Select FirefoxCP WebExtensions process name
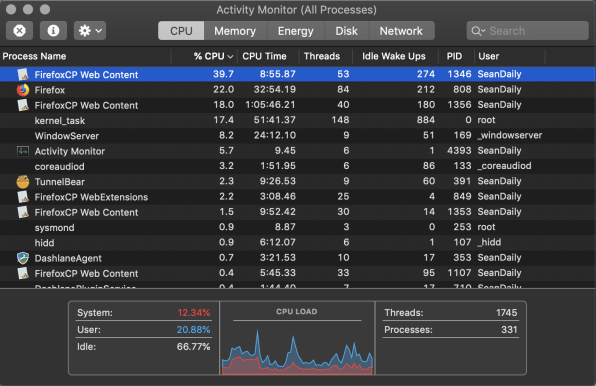The width and height of the screenshot is (596, 386). pos(91,197)
